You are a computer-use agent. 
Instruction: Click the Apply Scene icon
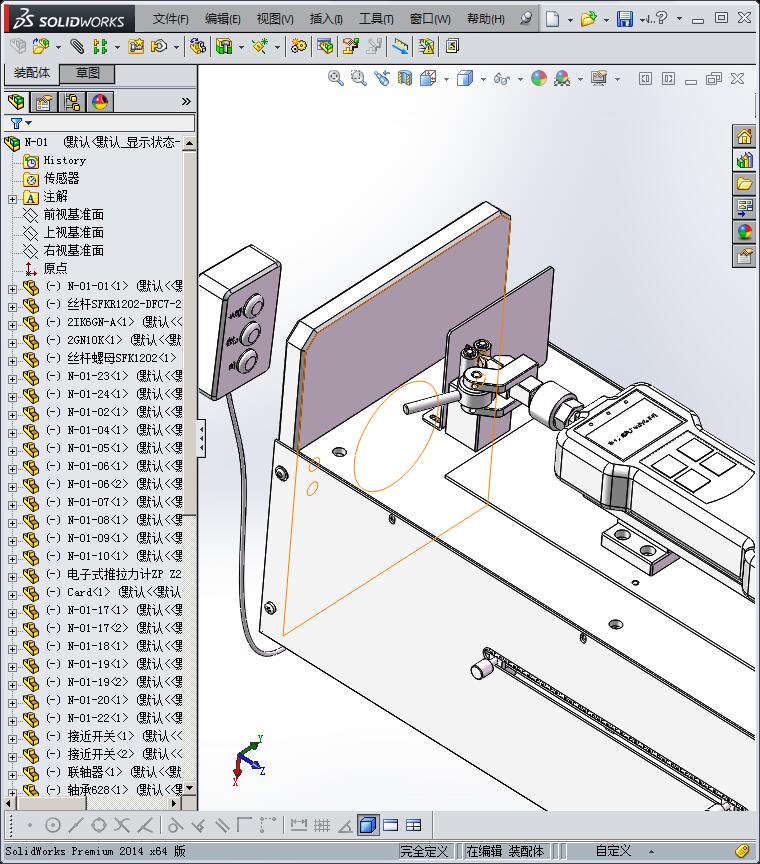(x=562, y=78)
